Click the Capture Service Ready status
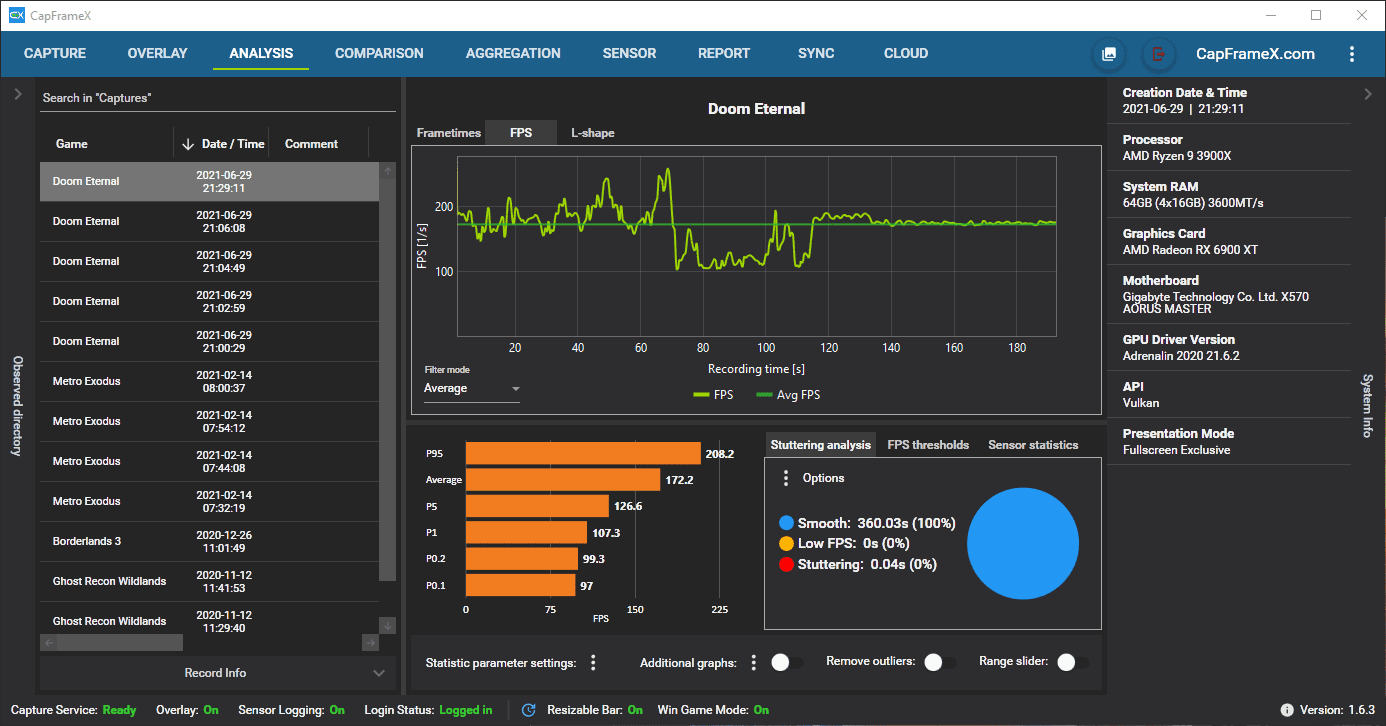This screenshot has width=1386, height=726. tap(119, 710)
